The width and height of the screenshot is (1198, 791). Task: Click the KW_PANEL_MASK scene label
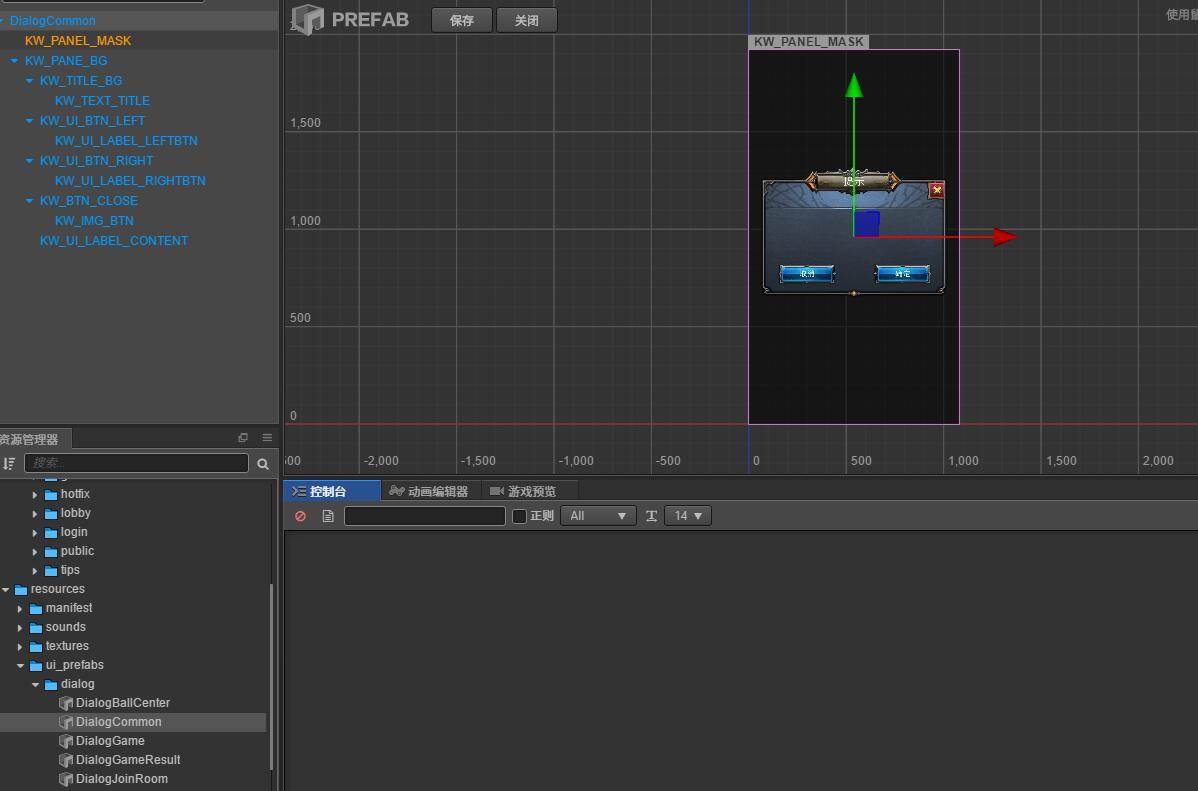[x=808, y=41]
